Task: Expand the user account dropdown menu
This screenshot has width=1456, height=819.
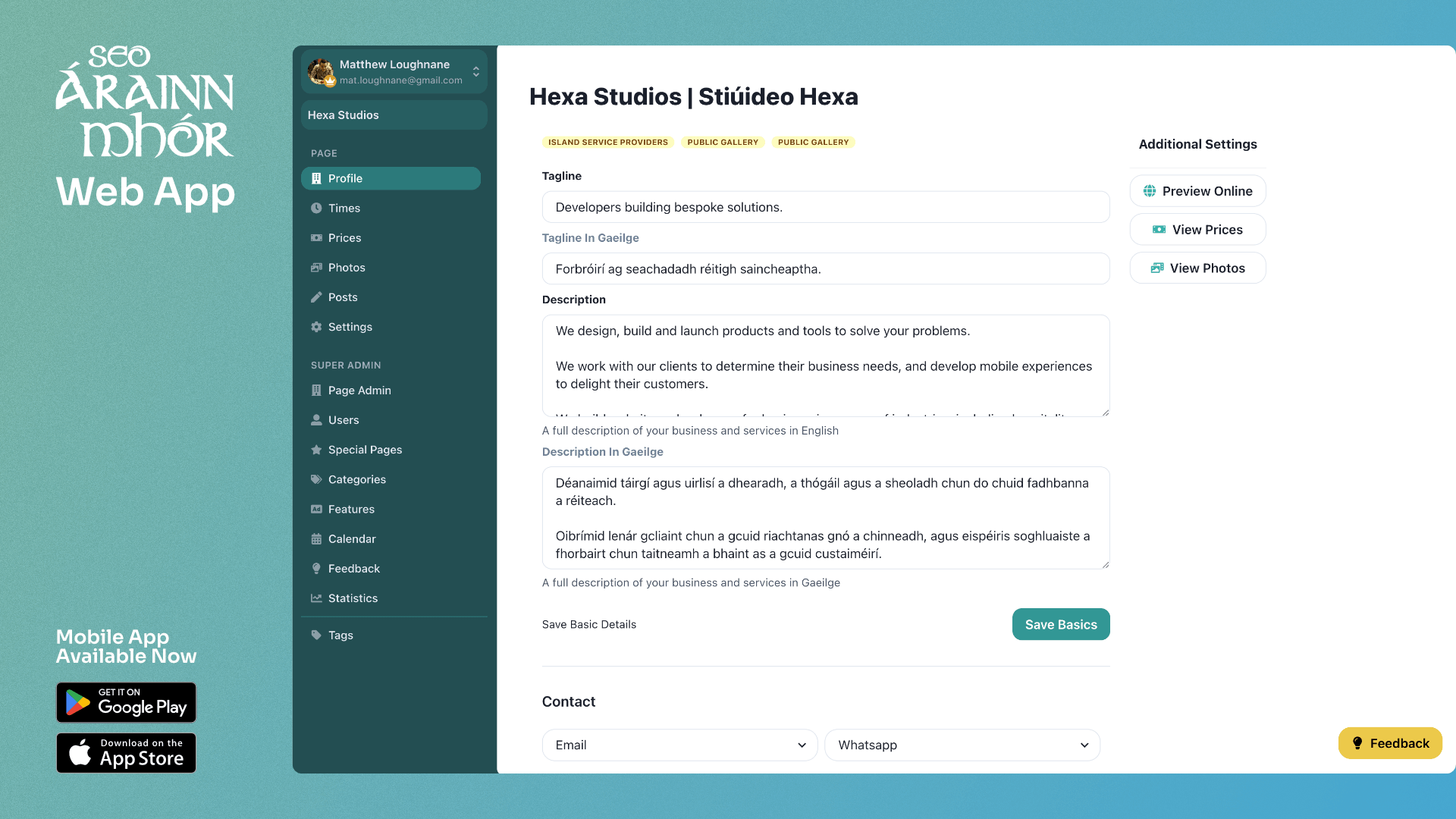Action: point(476,71)
